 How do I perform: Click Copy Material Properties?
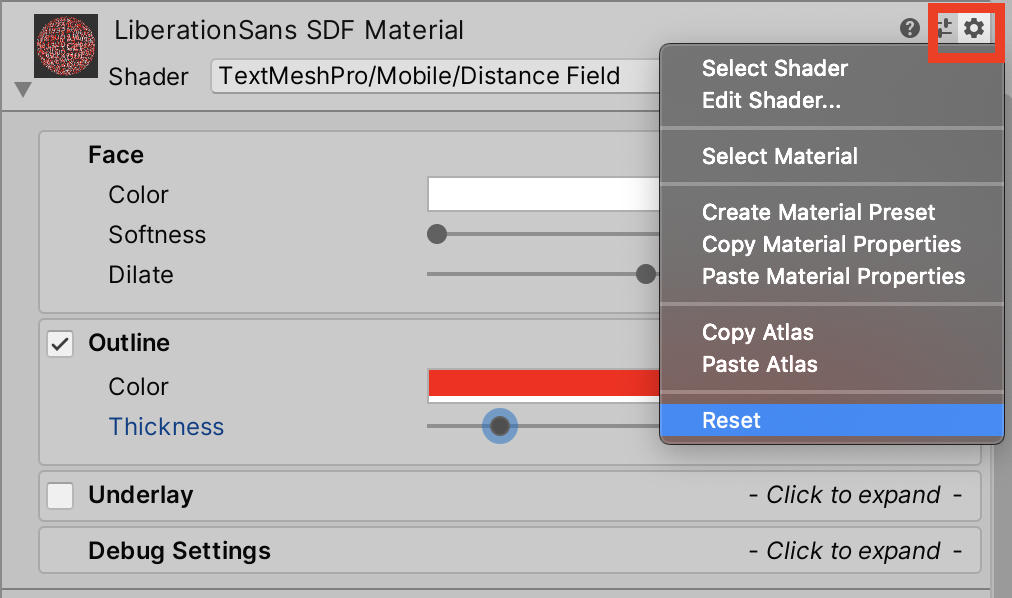point(831,245)
